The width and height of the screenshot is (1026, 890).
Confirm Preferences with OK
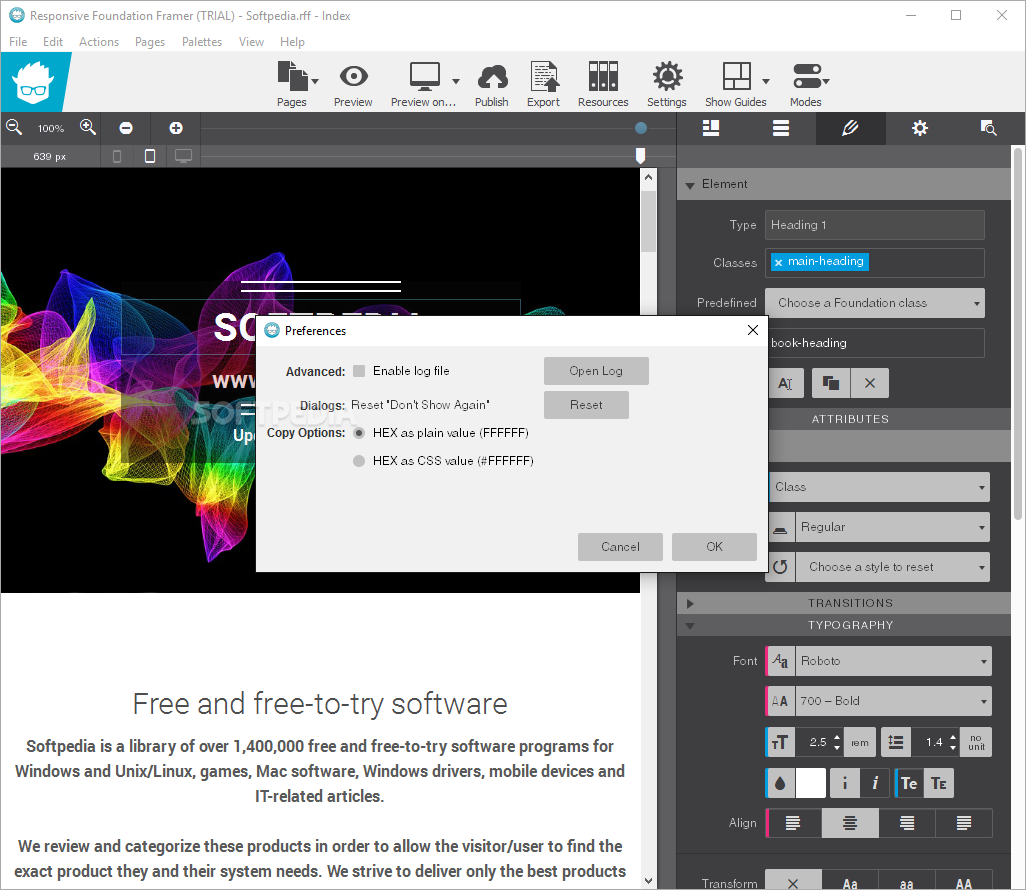pos(715,547)
